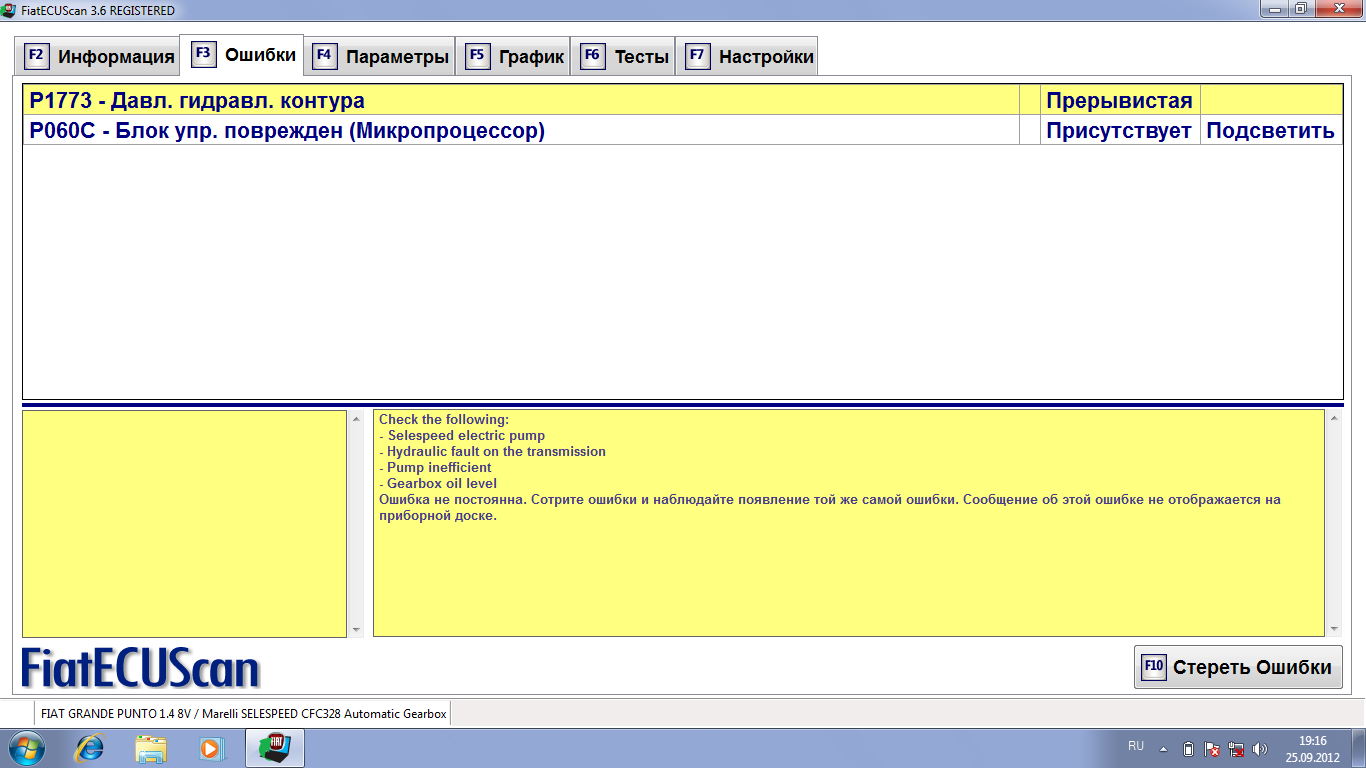Viewport: 1366px width, 768px height.
Task: Open the Windows Start menu
Action: pyautogui.click(x=27, y=748)
